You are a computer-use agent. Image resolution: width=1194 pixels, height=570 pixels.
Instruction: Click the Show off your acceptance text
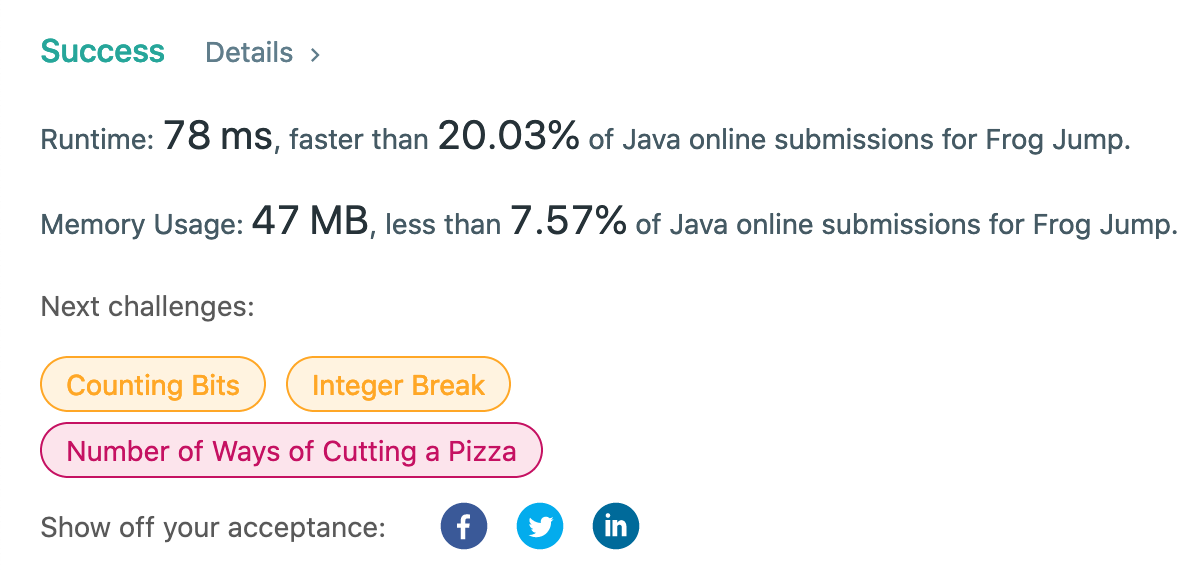click(213, 527)
